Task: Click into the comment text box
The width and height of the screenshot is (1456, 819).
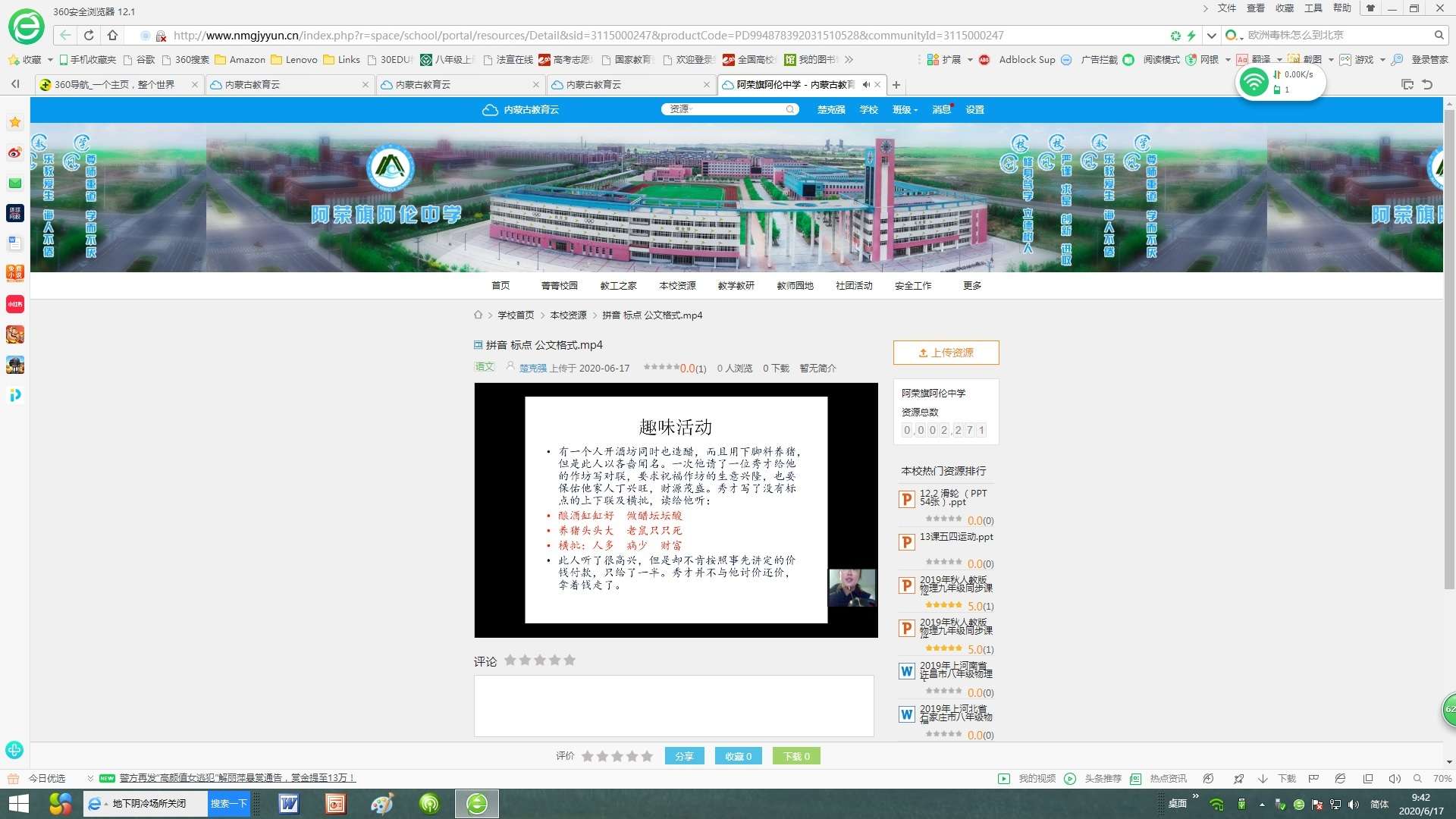Action: click(673, 705)
